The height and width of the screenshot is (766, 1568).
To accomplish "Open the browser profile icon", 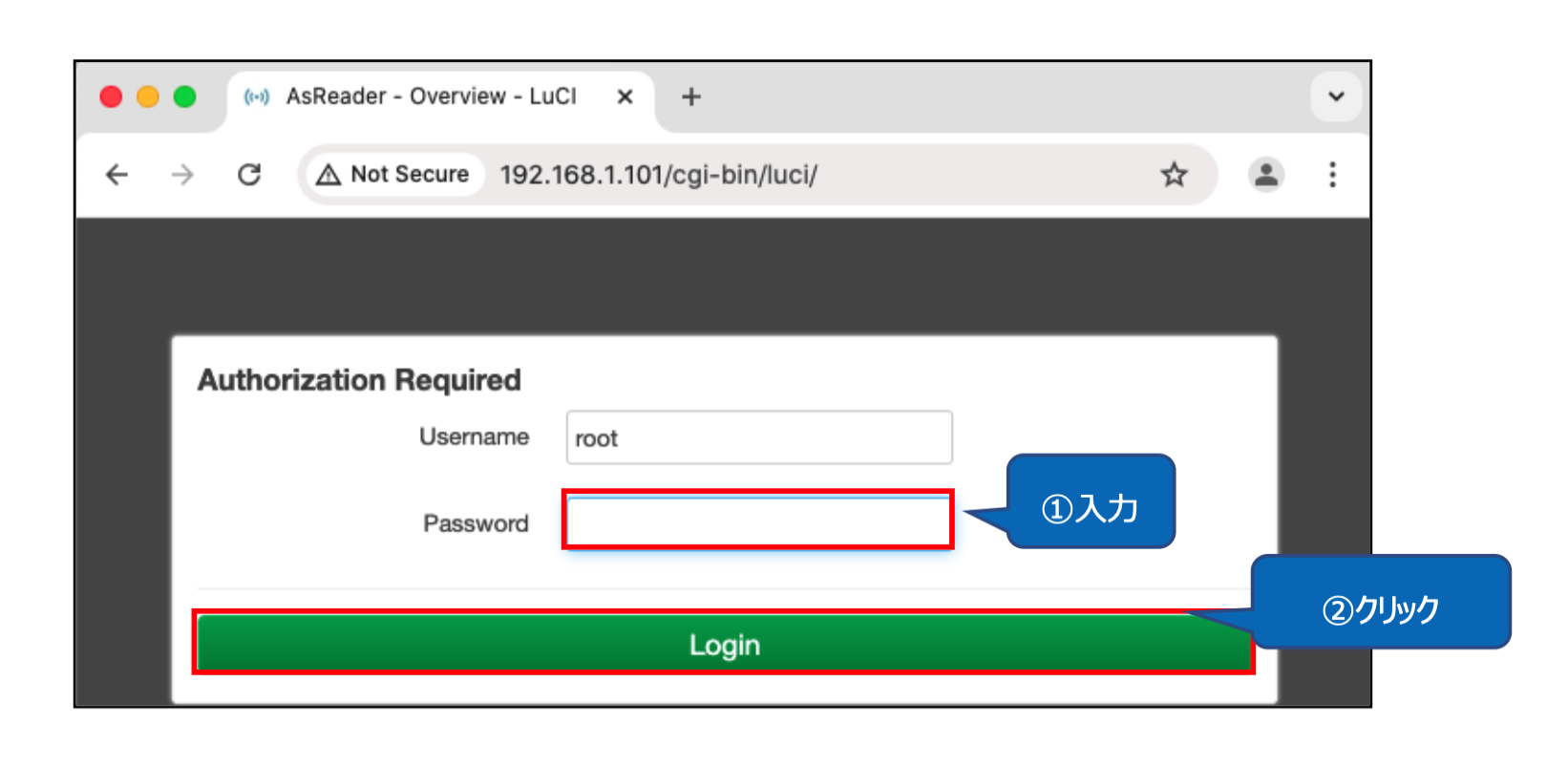I will 1266,175.
